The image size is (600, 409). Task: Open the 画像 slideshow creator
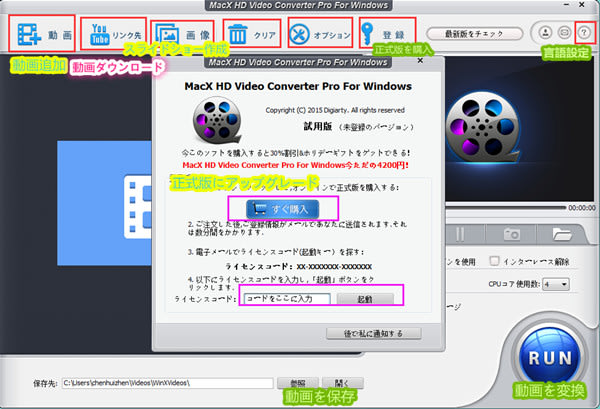click(183, 35)
